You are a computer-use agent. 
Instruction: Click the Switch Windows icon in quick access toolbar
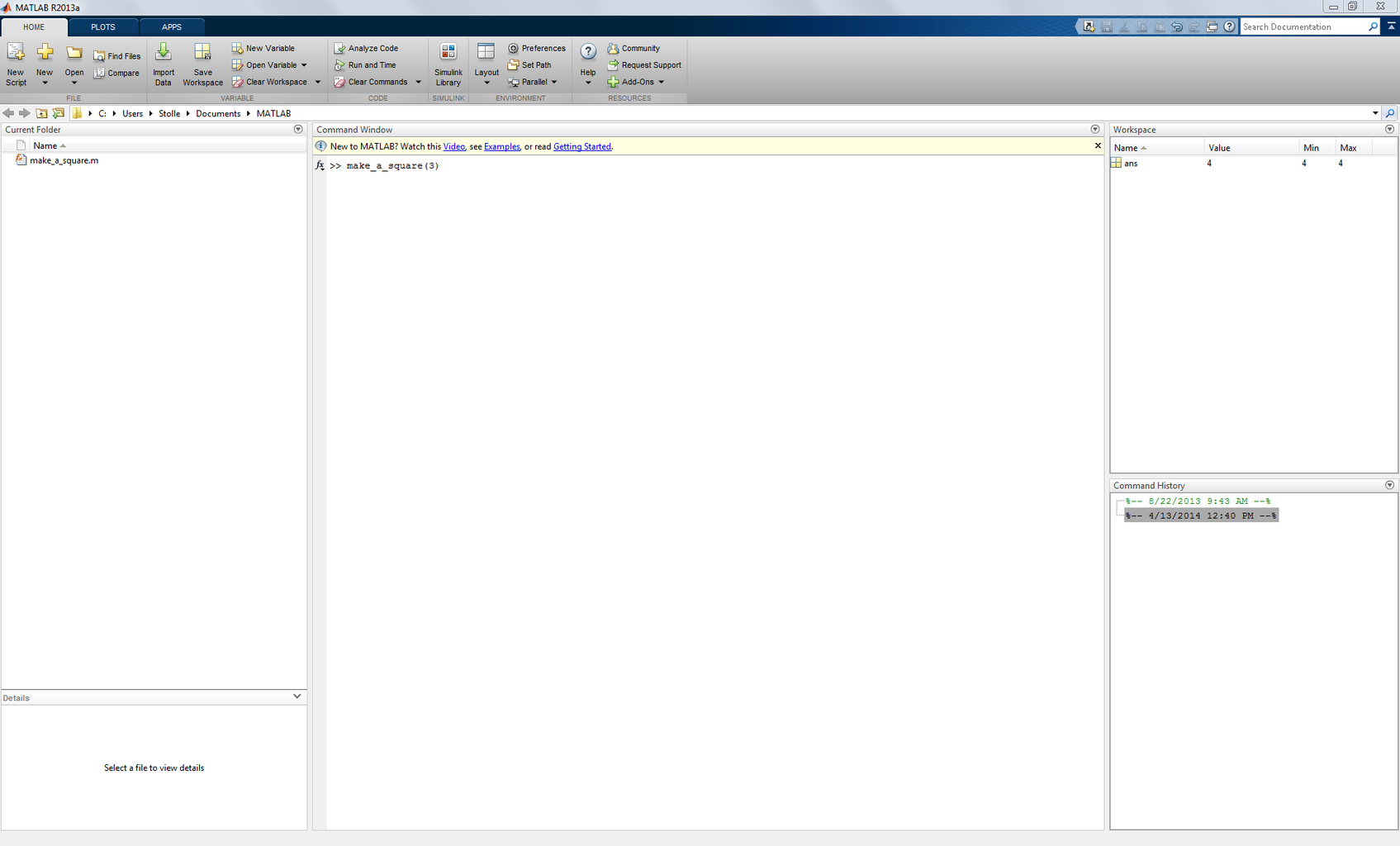pyautogui.click(x=1212, y=26)
